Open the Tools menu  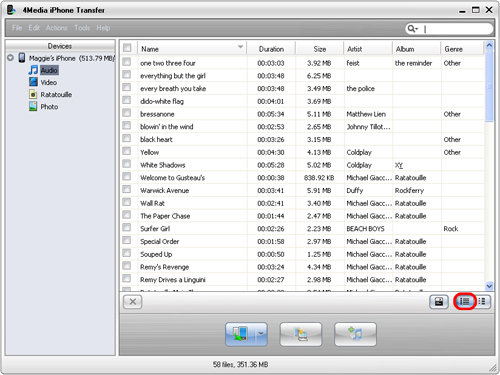point(82,28)
